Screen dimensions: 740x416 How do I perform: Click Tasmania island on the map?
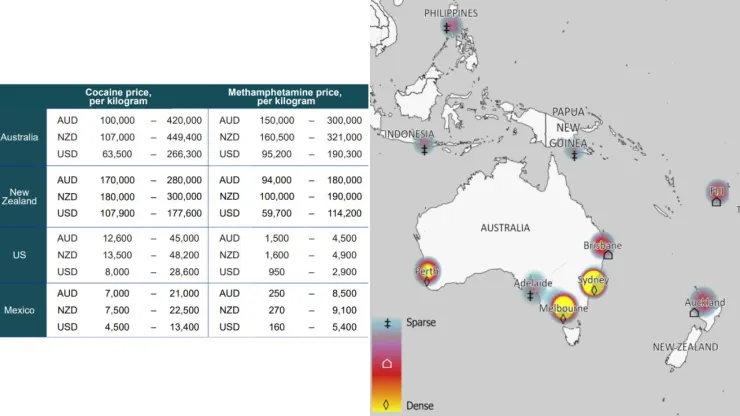point(572,335)
